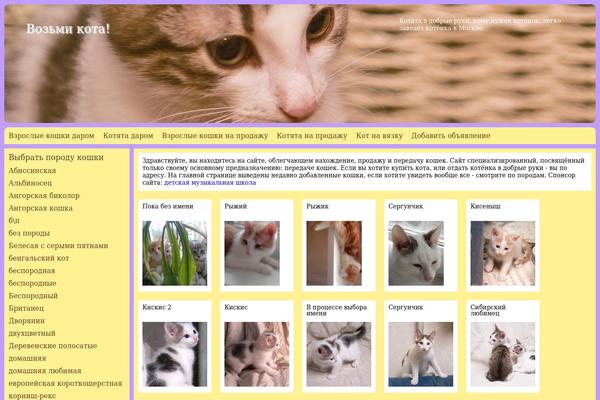Screen dimensions: 600x400
Task: Open 'Сибирский любимец' cats photo
Action: pyautogui.click(x=502, y=354)
